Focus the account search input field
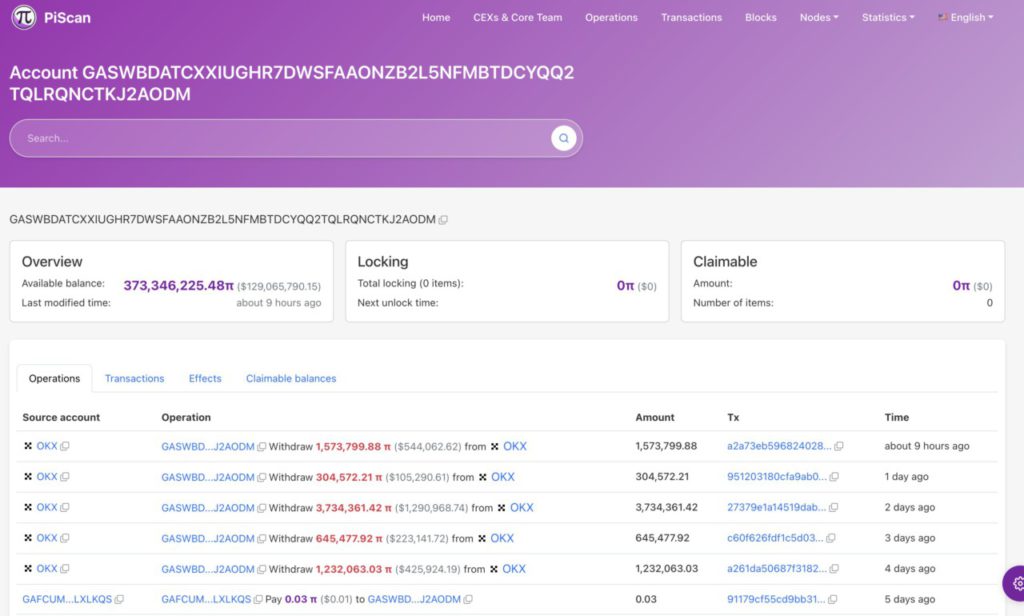The image size is (1024, 616). coord(280,138)
